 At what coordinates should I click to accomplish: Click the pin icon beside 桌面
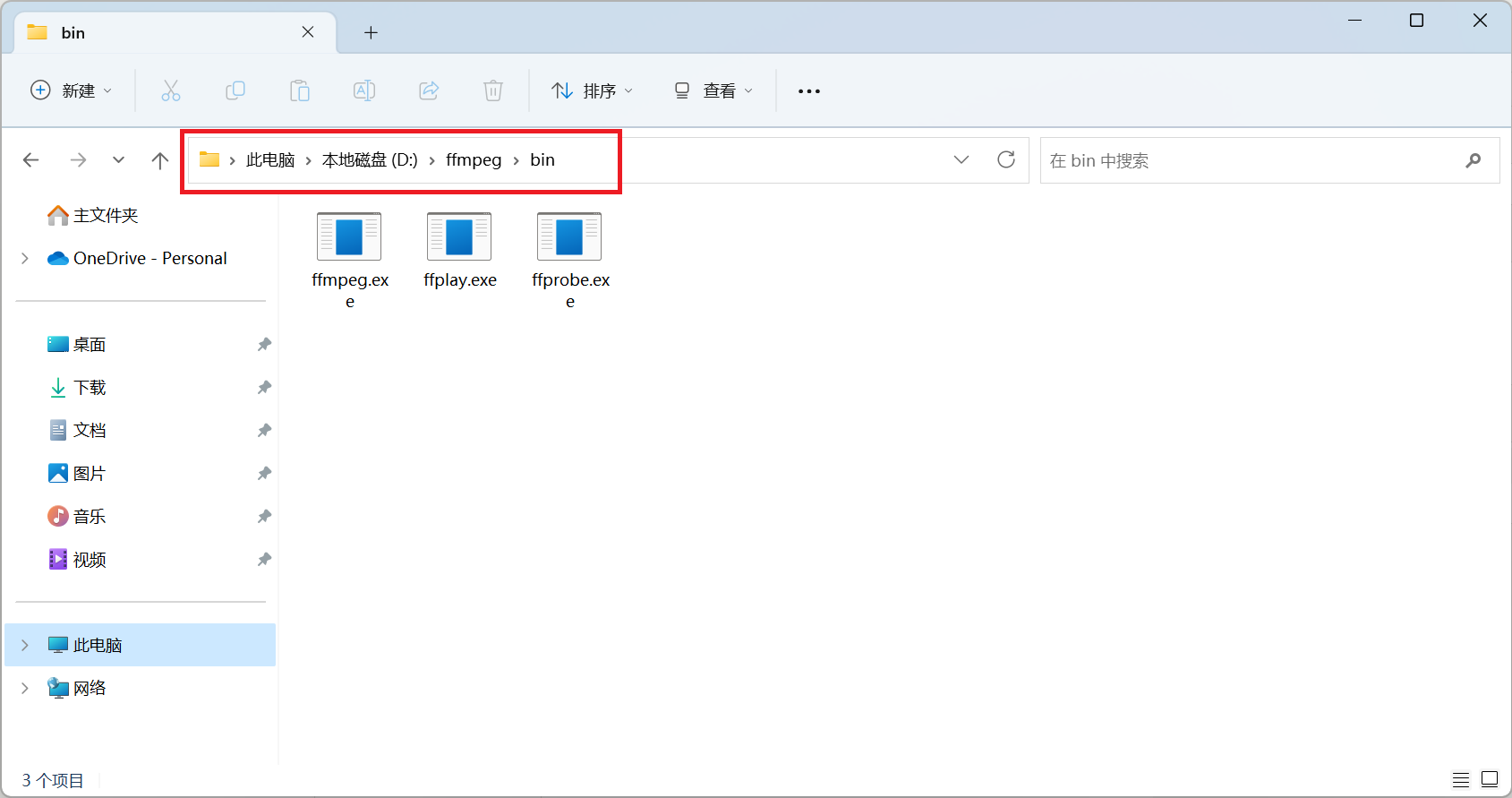(264, 344)
